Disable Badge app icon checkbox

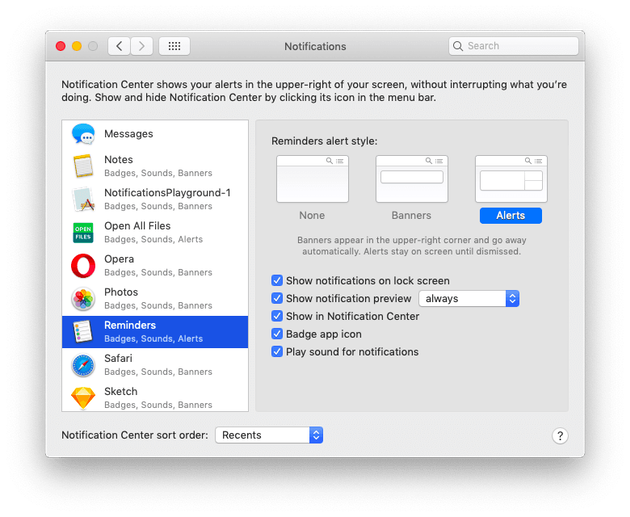coord(277,334)
